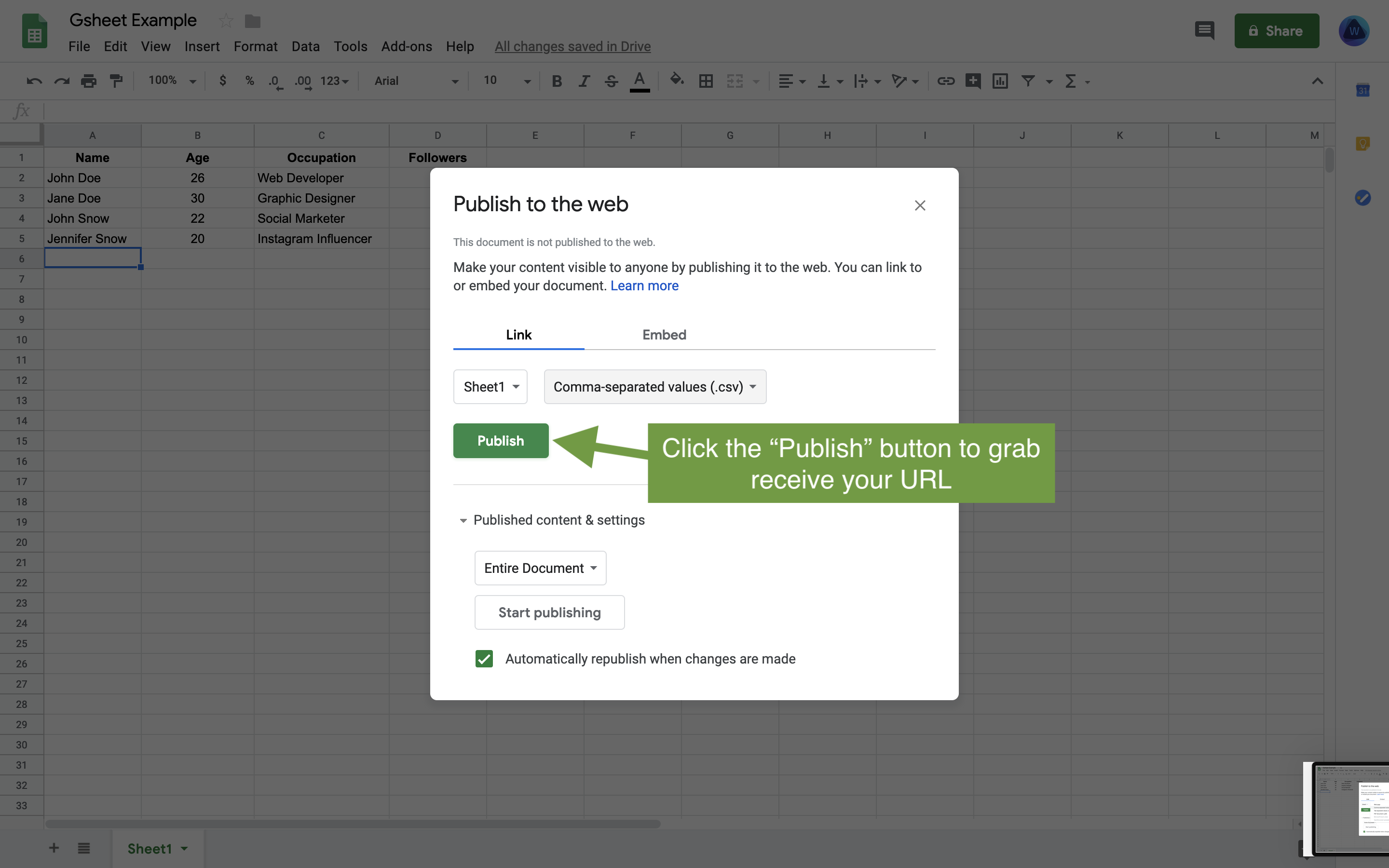The height and width of the screenshot is (868, 1389).
Task: Open the Sheet1 dropdown in dialog
Action: click(x=490, y=387)
